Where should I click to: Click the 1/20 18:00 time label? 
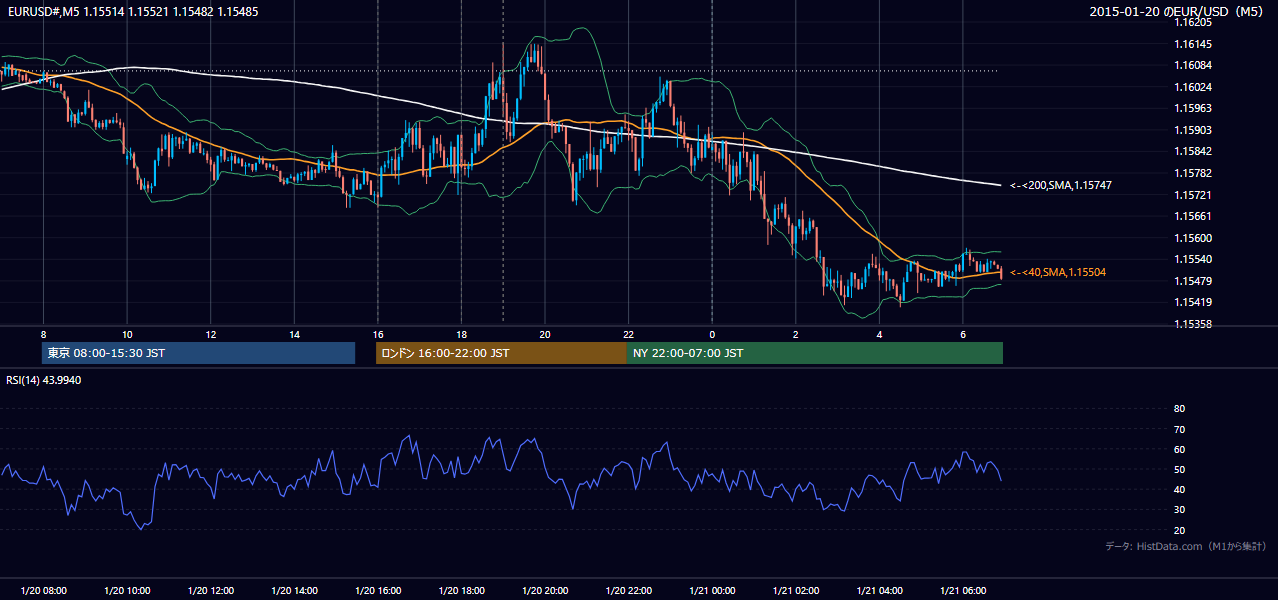click(x=461, y=590)
